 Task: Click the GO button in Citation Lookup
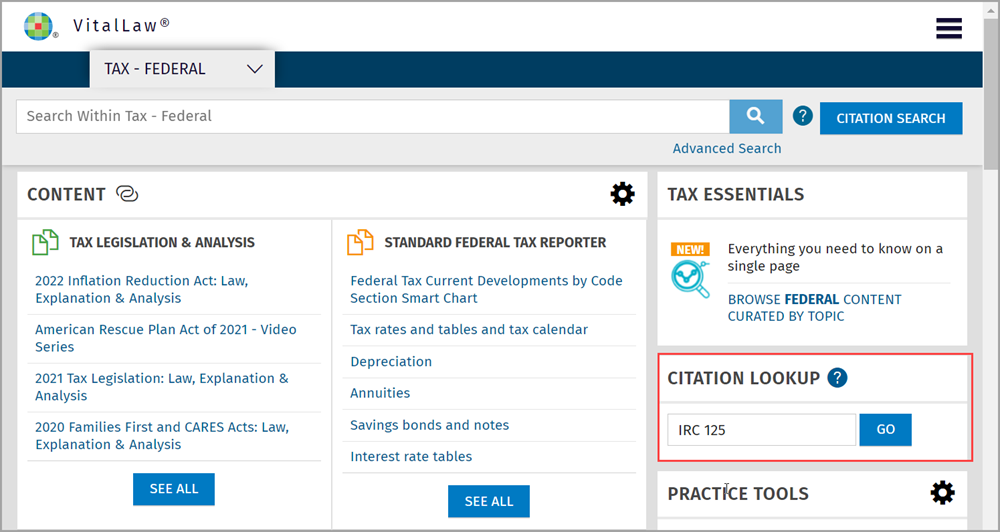(885, 430)
